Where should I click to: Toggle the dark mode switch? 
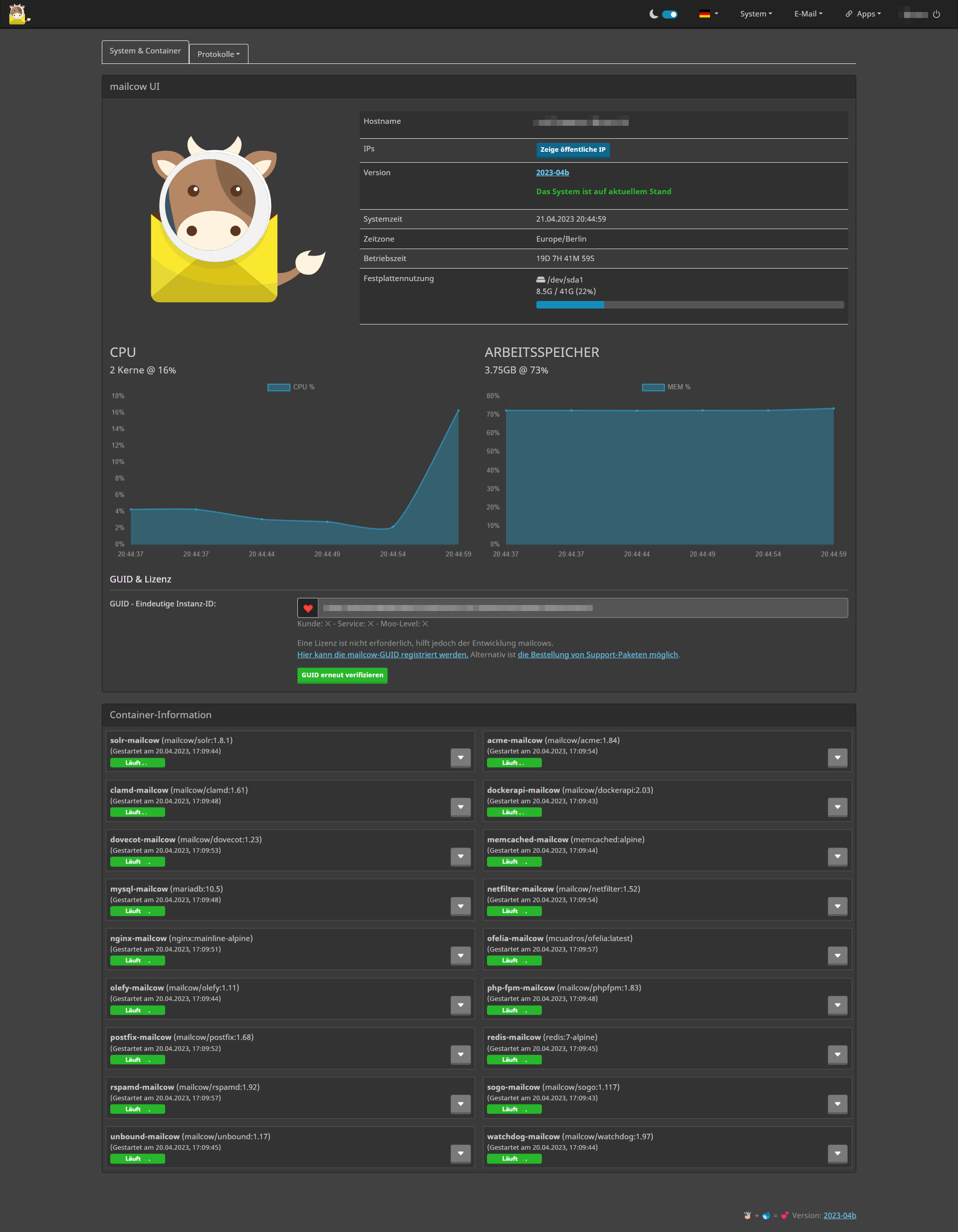pos(670,14)
